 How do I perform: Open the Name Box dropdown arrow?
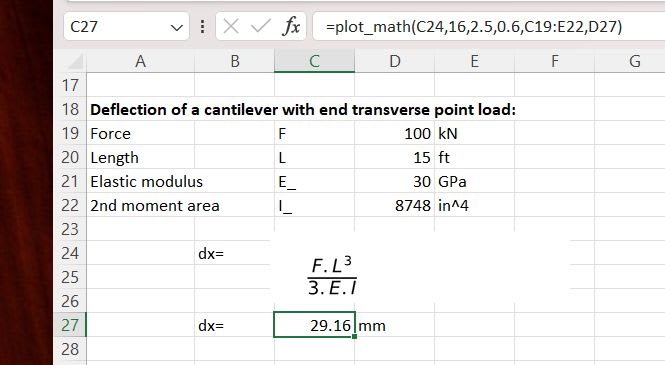[x=176, y=28]
